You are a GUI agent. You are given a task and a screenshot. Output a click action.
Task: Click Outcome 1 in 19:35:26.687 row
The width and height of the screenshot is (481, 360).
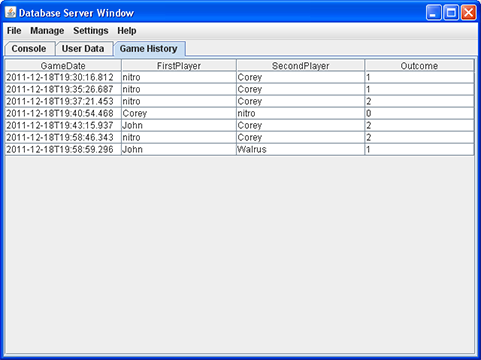tap(419, 89)
